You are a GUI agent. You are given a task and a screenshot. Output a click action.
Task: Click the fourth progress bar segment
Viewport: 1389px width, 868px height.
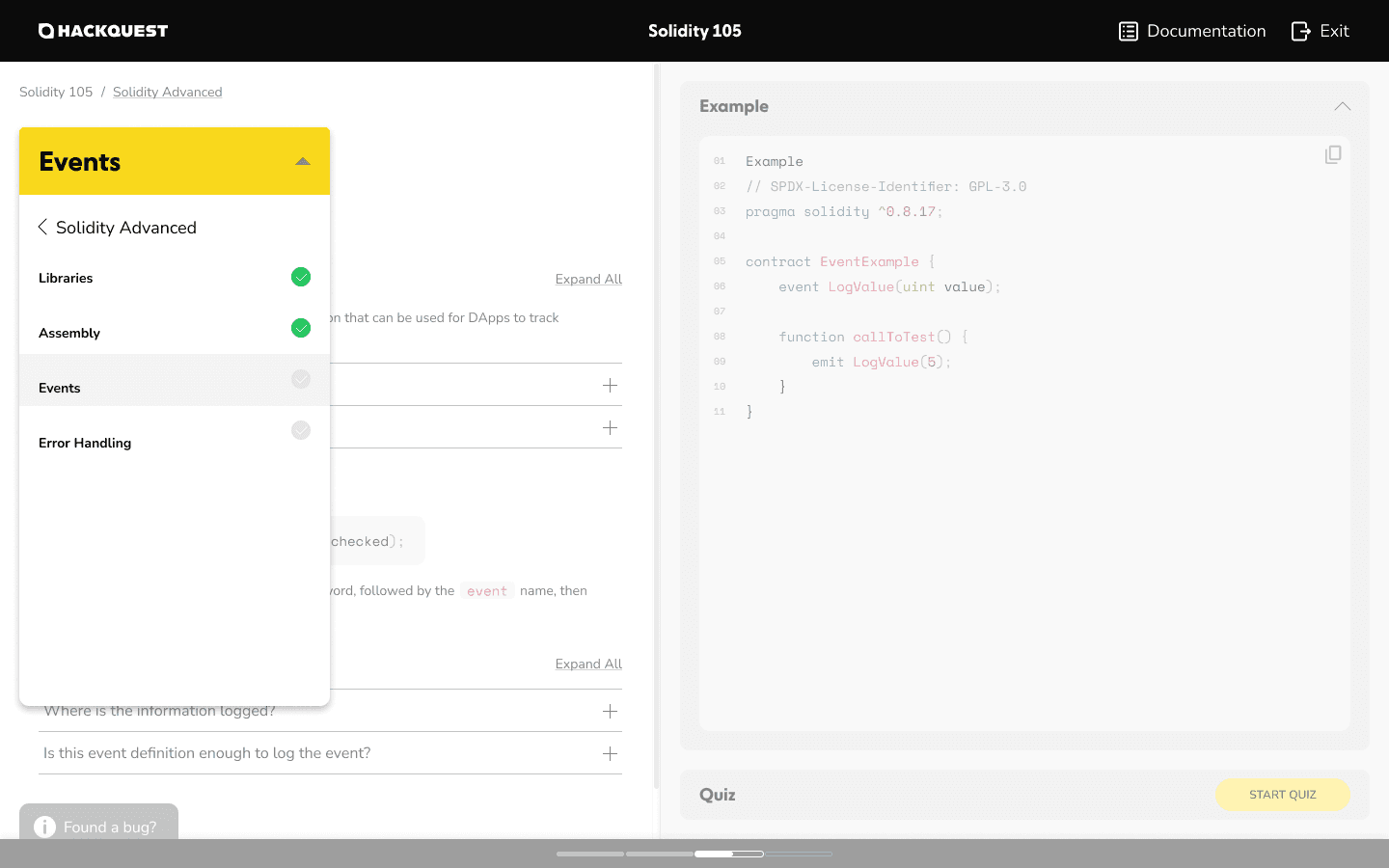coord(799,854)
